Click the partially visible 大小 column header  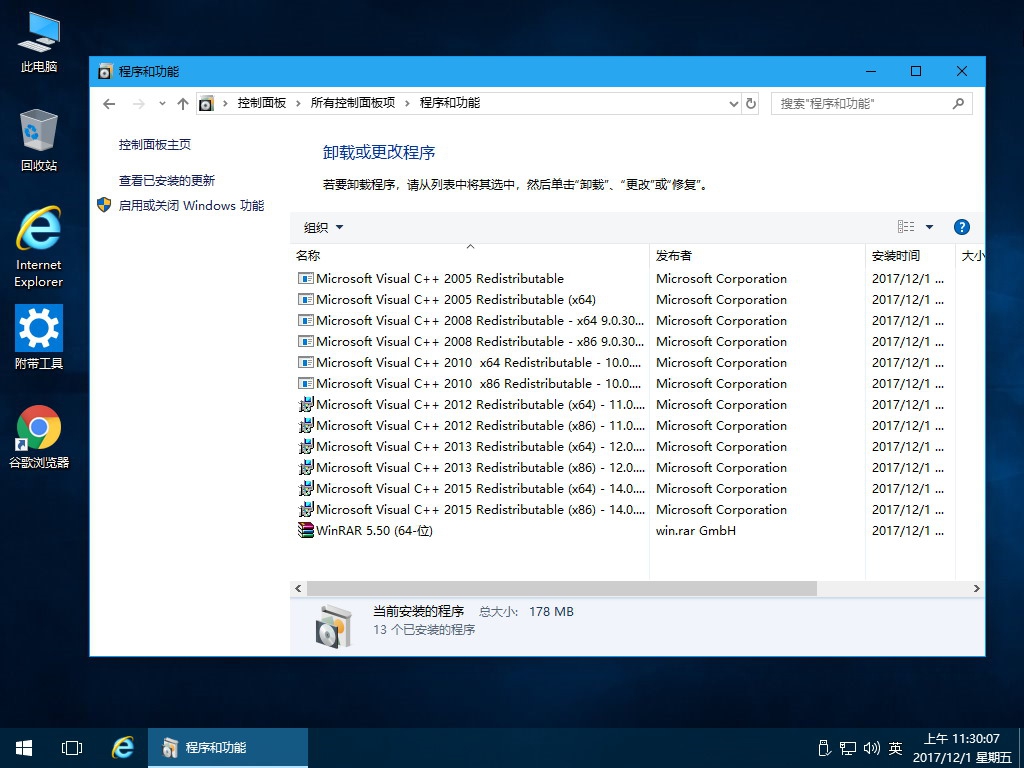(x=971, y=255)
